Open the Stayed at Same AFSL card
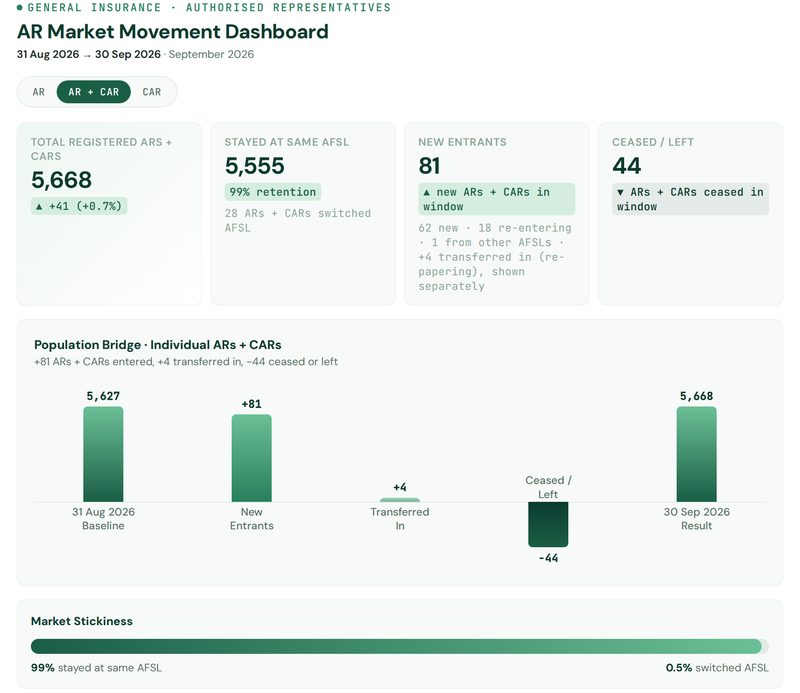 [x=303, y=214]
